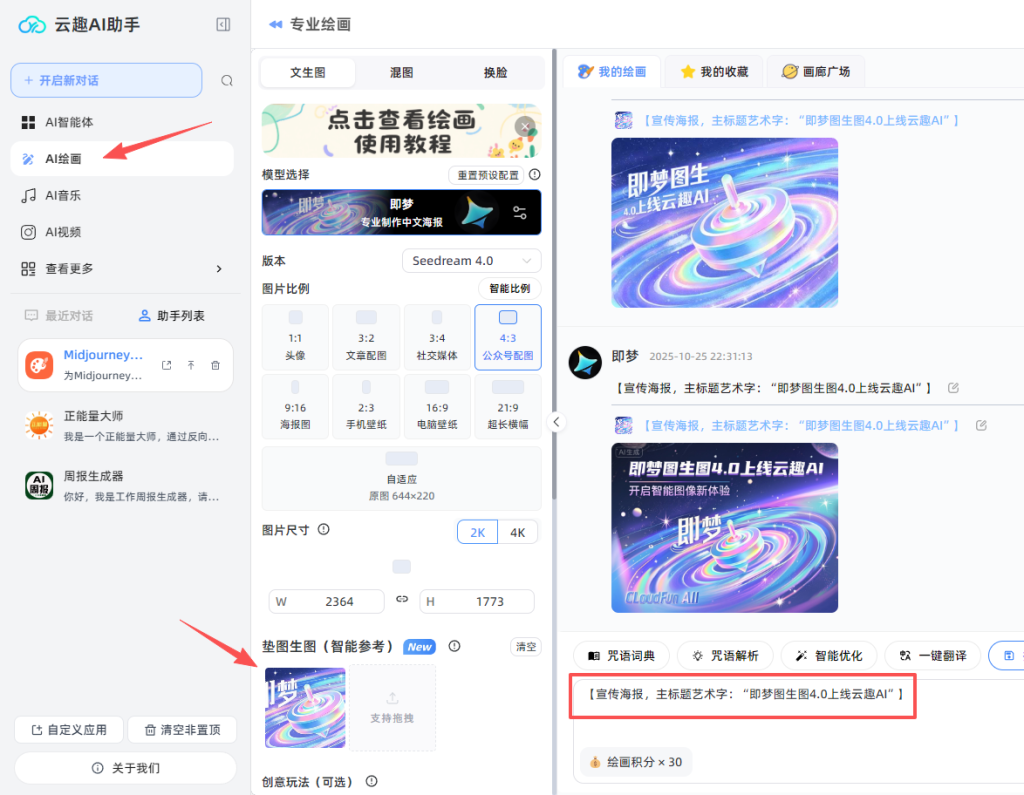Switch to the 混图 tab
The height and width of the screenshot is (795, 1024).
tap(400, 72)
